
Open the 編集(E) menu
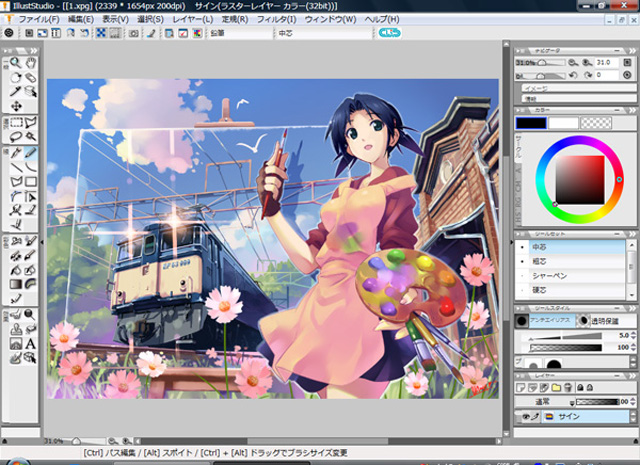pyautogui.click(x=80, y=19)
